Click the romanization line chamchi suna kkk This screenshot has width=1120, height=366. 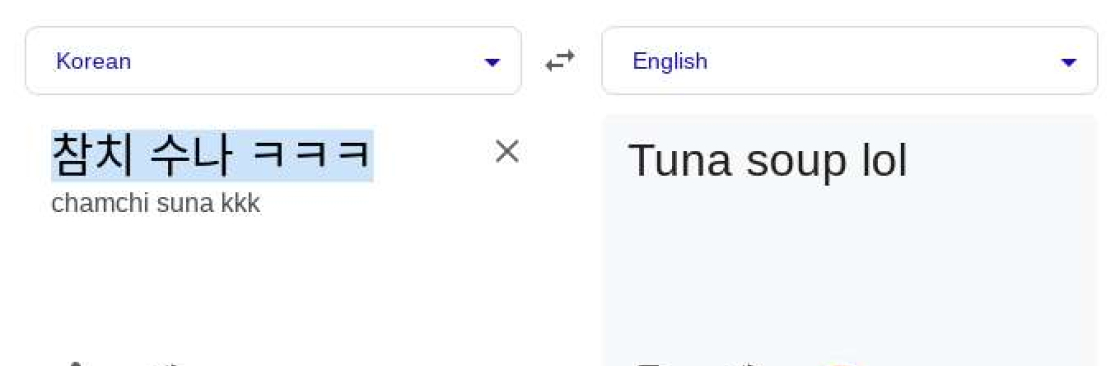pos(156,204)
